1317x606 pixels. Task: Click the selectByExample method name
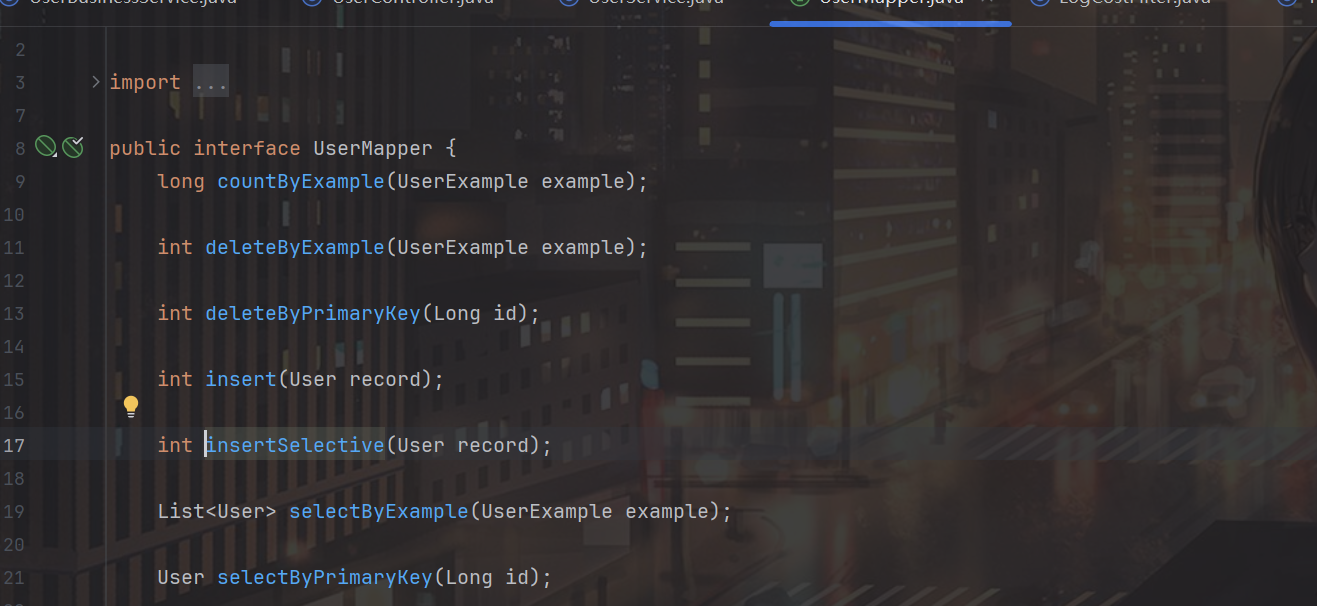[378, 511]
